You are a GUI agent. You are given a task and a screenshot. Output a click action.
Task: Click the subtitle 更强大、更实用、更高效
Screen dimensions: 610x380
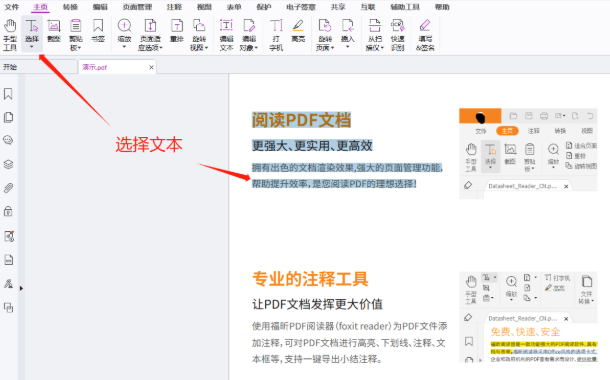[x=312, y=146]
